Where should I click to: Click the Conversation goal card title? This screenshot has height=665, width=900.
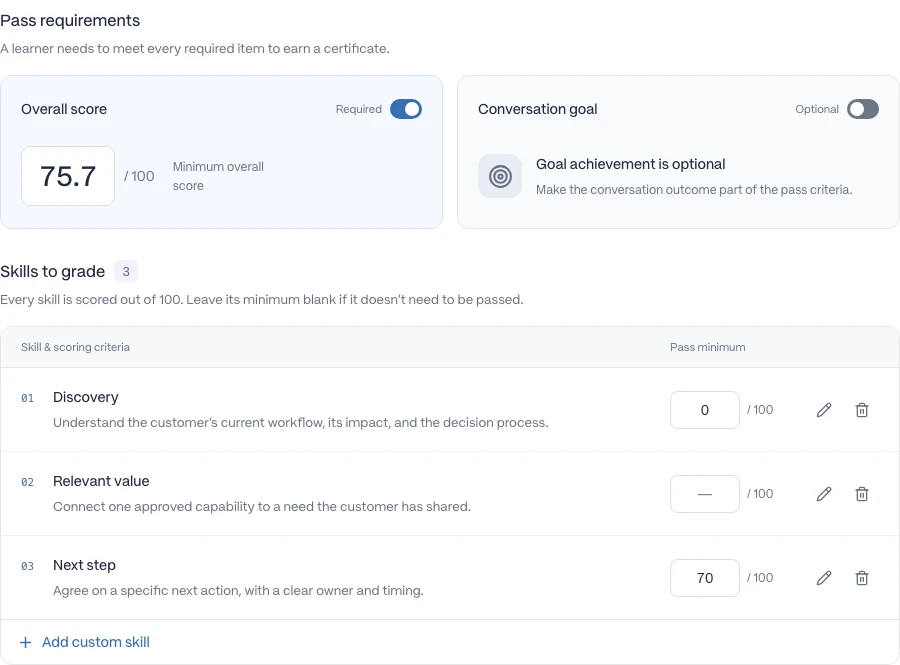click(x=537, y=109)
